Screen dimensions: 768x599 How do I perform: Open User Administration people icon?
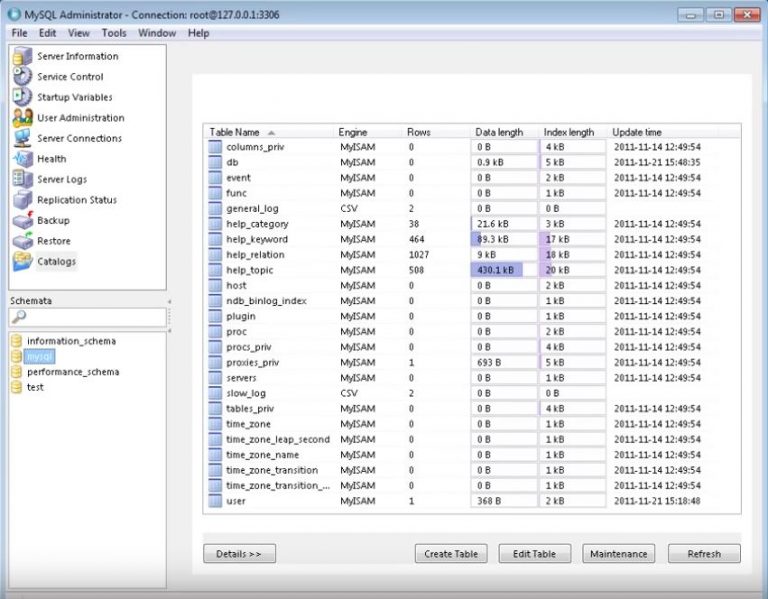click(x=22, y=118)
